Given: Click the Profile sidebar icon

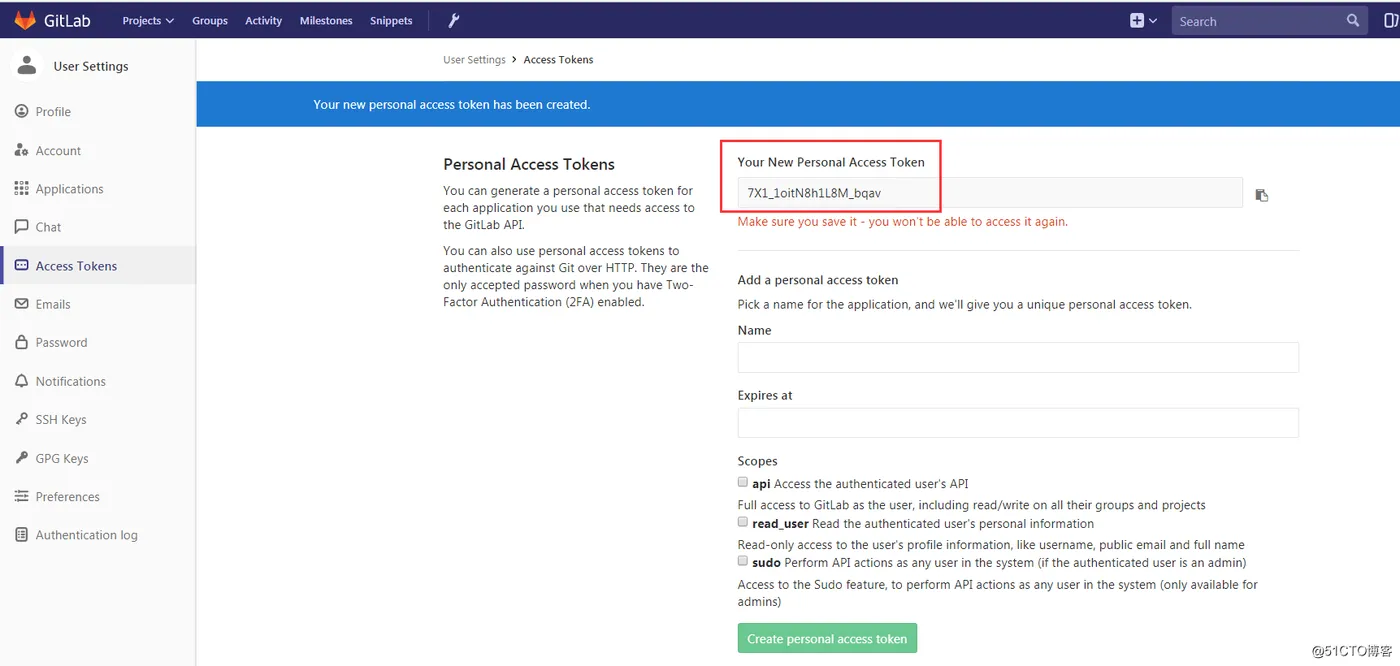Looking at the screenshot, I should (22, 111).
